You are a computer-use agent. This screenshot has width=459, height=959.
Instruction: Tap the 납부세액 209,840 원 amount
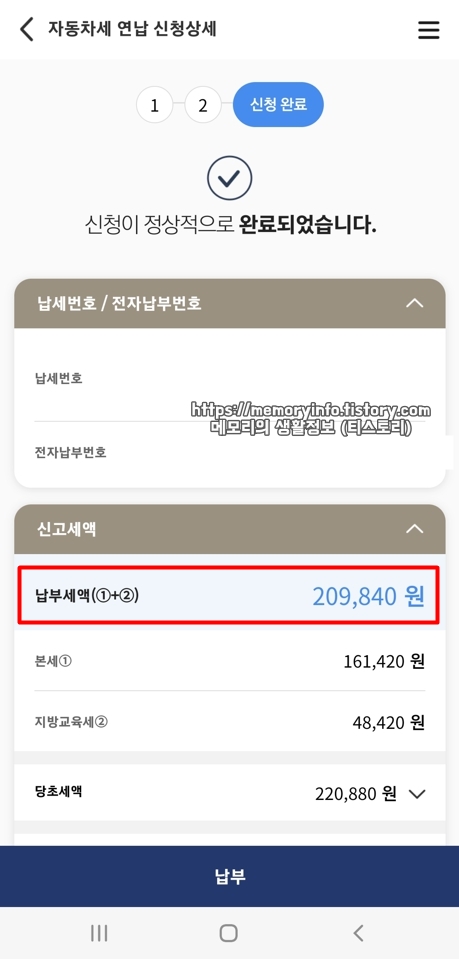click(x=368, y=596)
